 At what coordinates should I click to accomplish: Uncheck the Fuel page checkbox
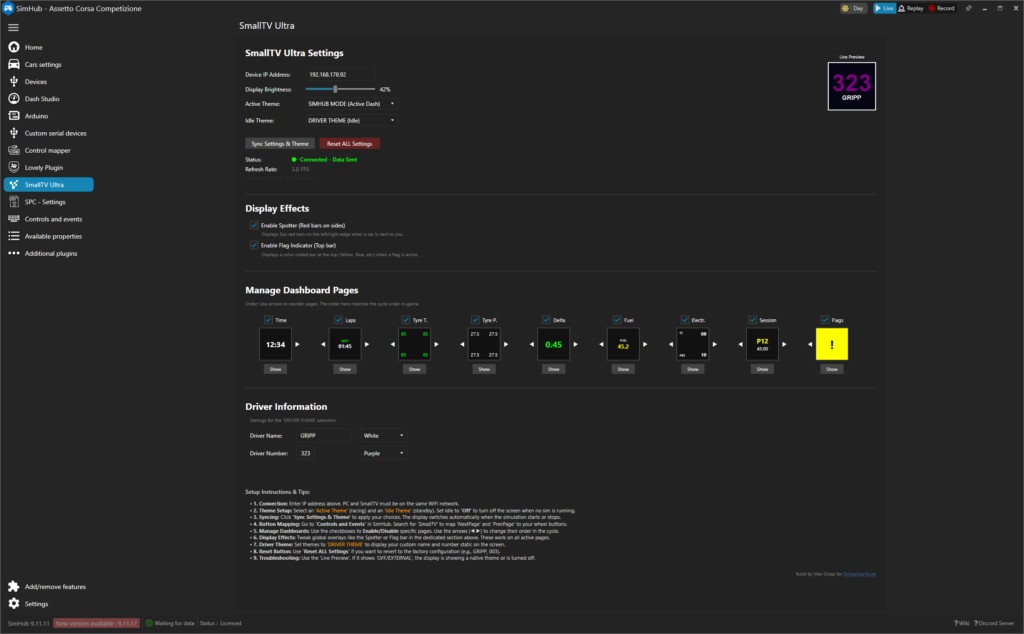[617, 320]
